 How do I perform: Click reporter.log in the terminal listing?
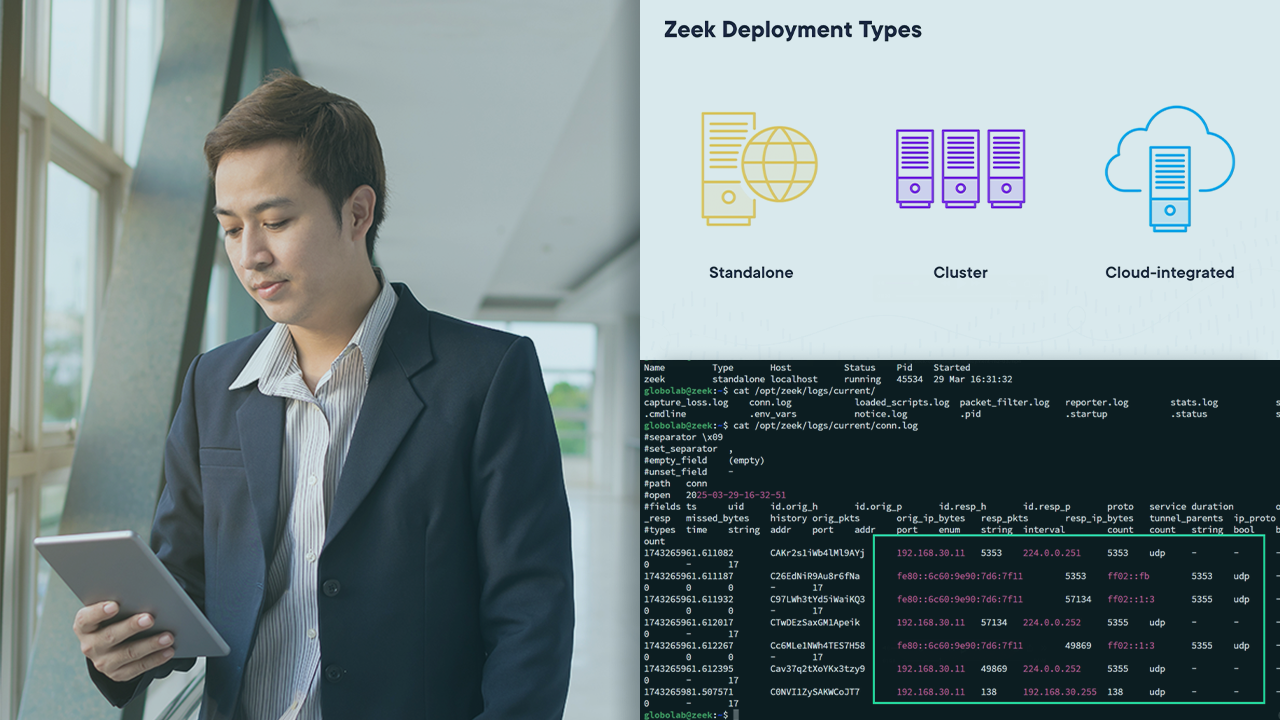pos(1096,402)
